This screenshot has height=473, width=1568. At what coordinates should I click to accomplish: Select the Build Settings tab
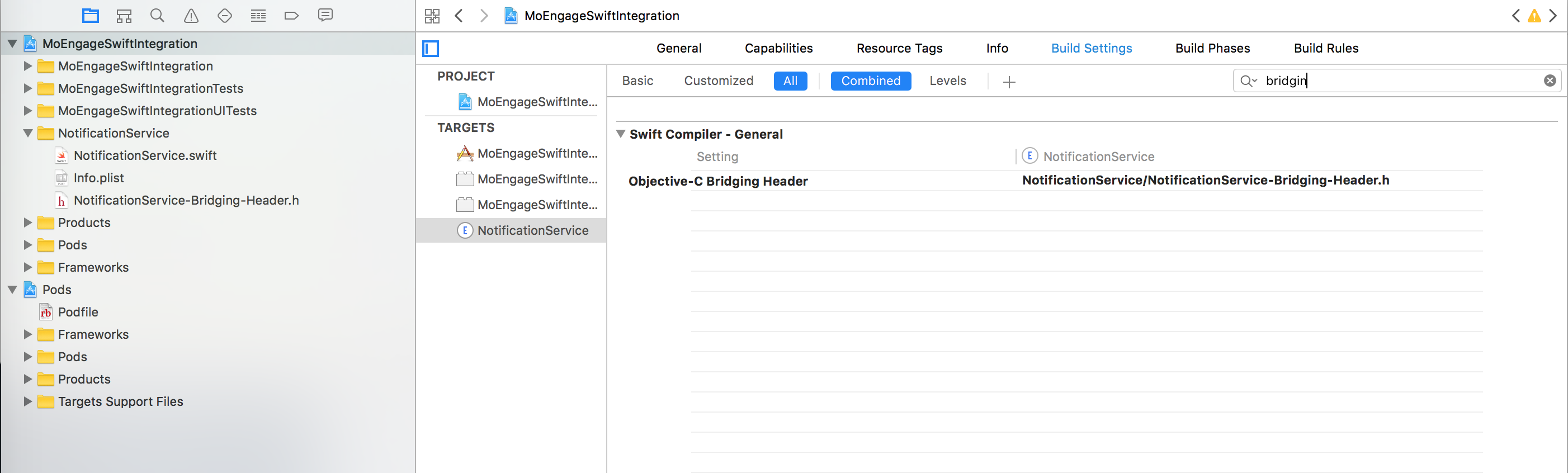[x=1092, y=48]
